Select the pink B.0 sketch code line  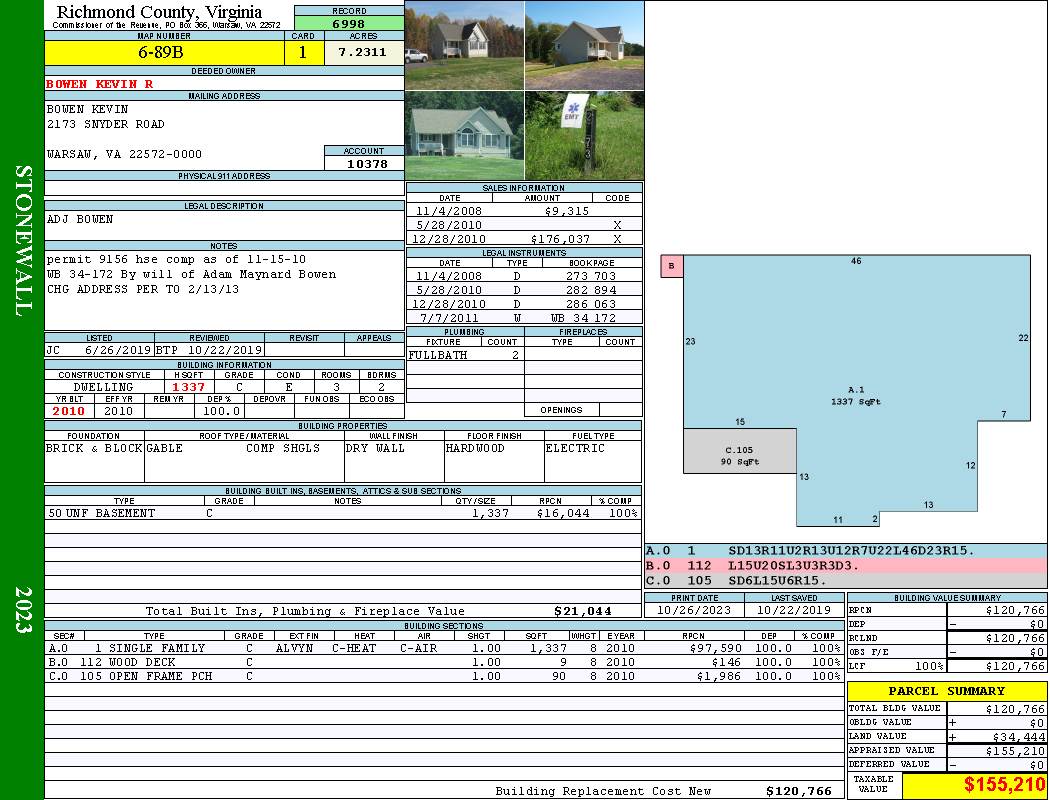(x=845, y=566)
